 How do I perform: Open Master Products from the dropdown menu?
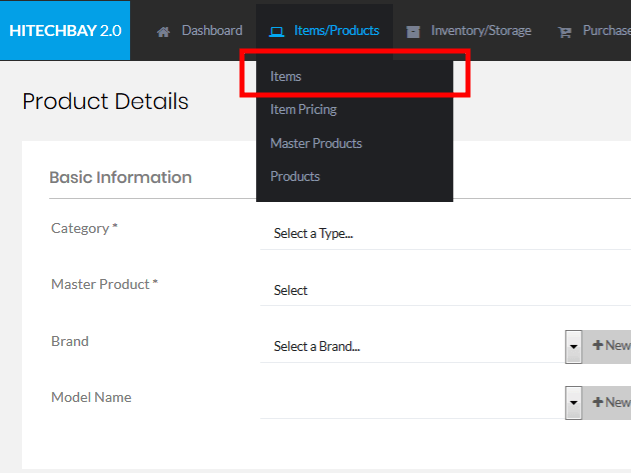point(316,143)
